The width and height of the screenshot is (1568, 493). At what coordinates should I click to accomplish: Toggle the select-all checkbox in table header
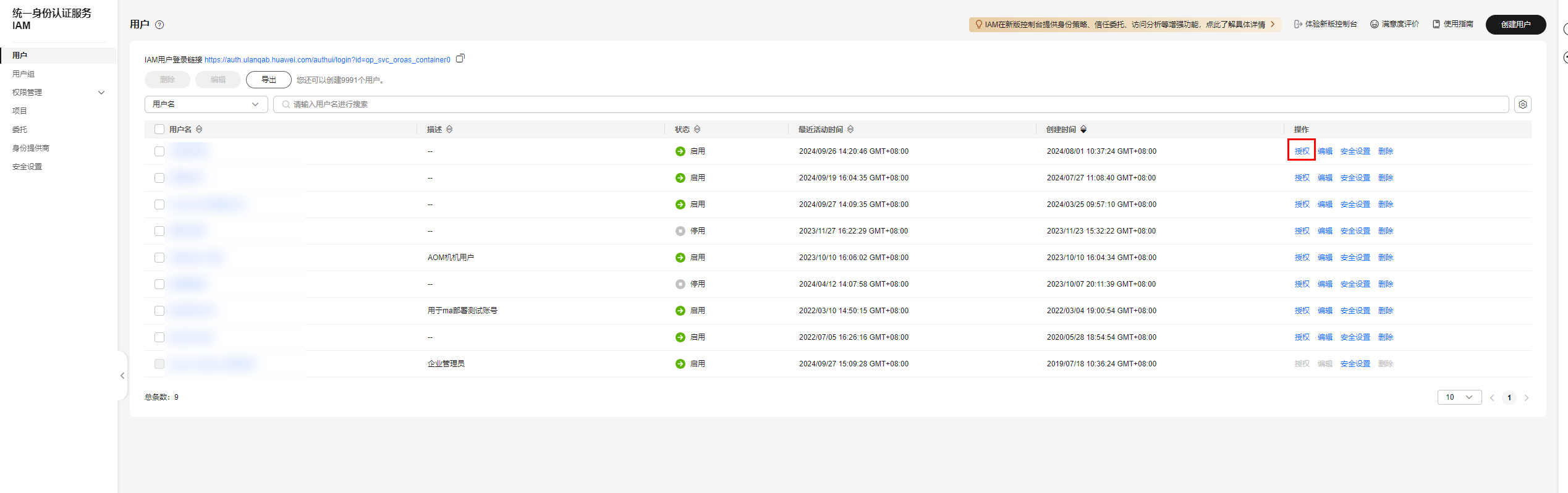pyautogui.click(x=159, y=129)
